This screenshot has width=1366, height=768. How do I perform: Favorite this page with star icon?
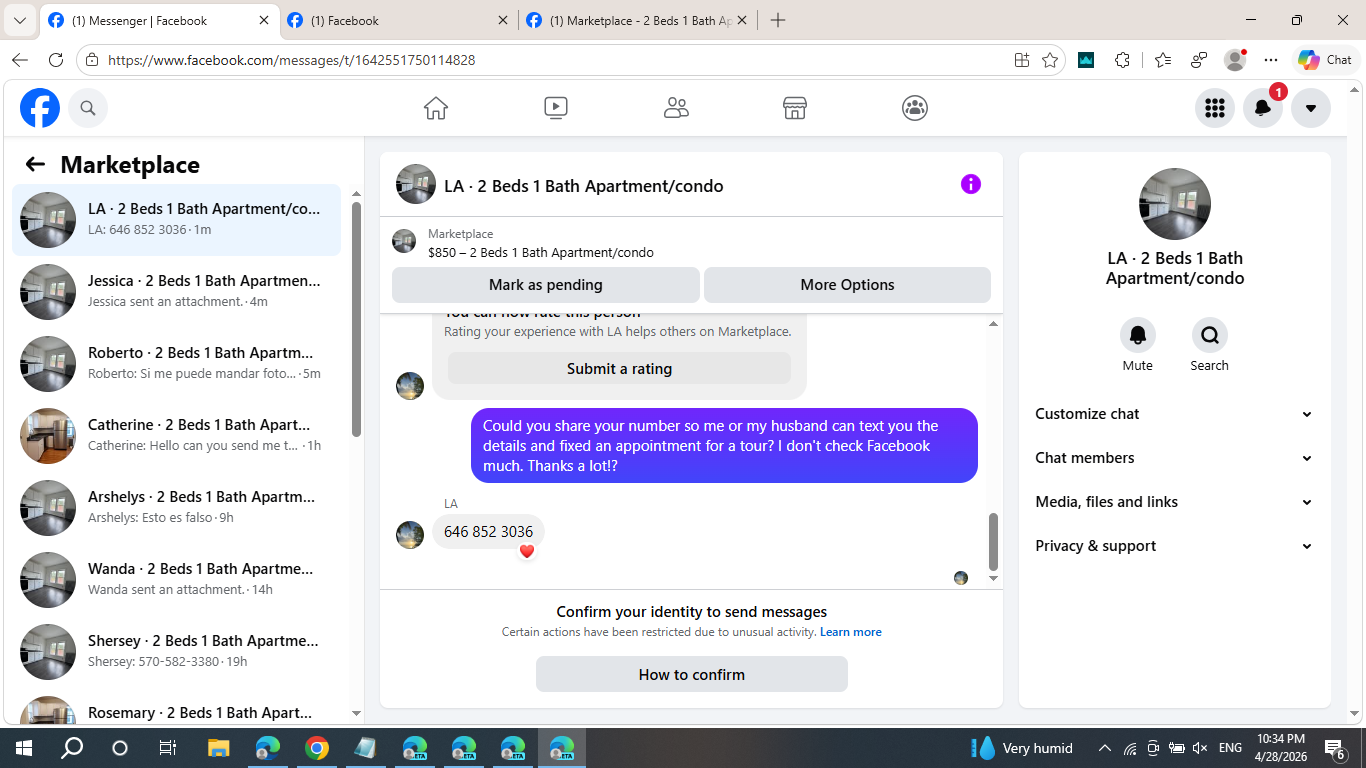(x=1050, y=60)
